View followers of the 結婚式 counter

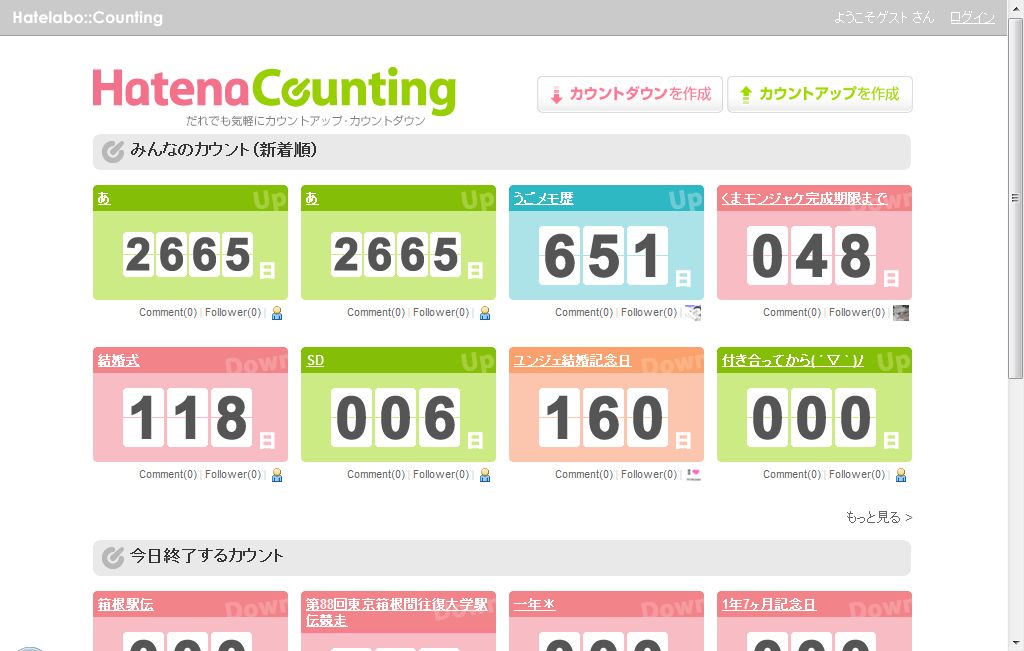pyautogui.click(x=233, y=474)
